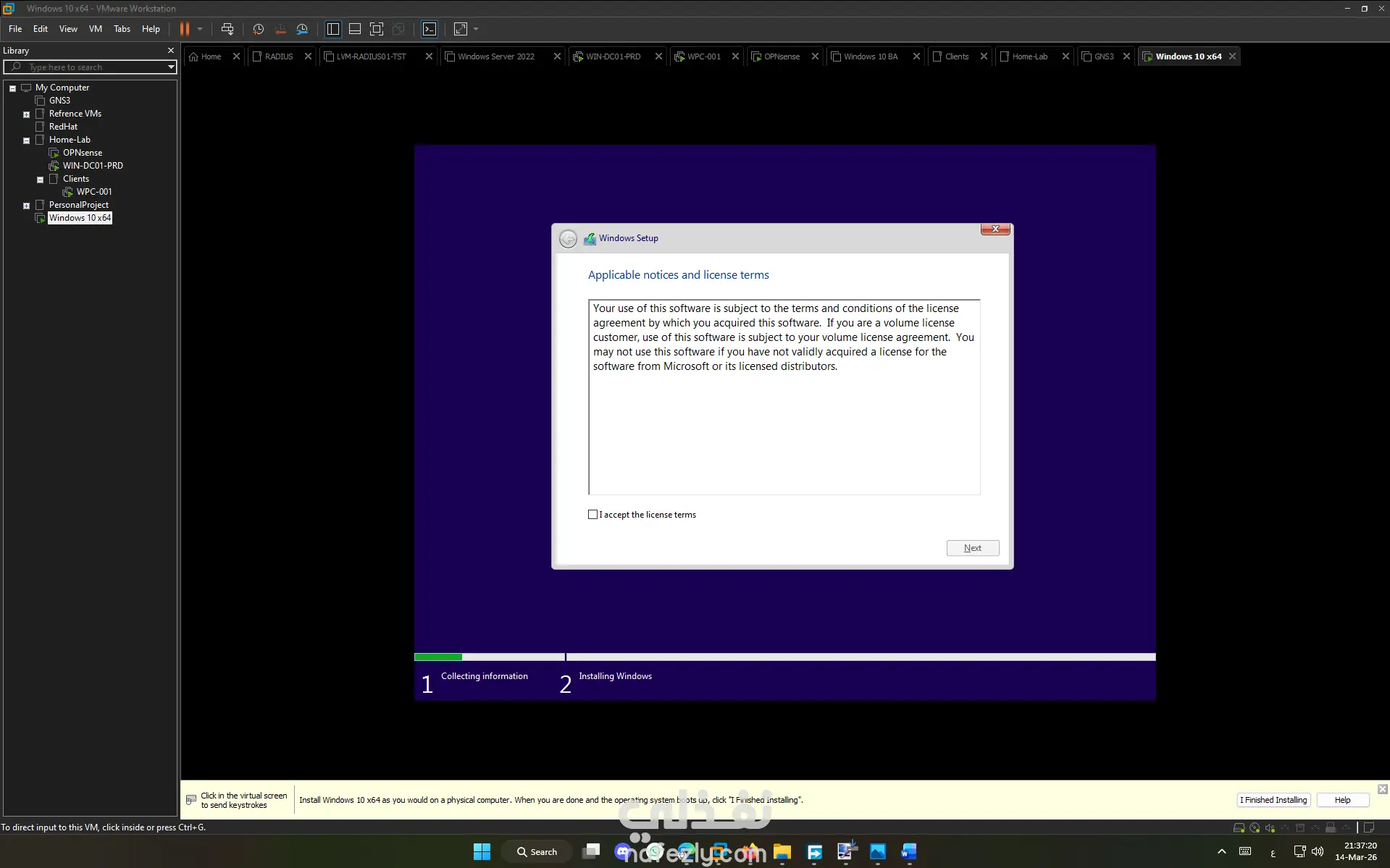This screenshot has width=1390, height=868.
Task: Click the revert to snapshot icon
Action: click(x=280, y=29)
